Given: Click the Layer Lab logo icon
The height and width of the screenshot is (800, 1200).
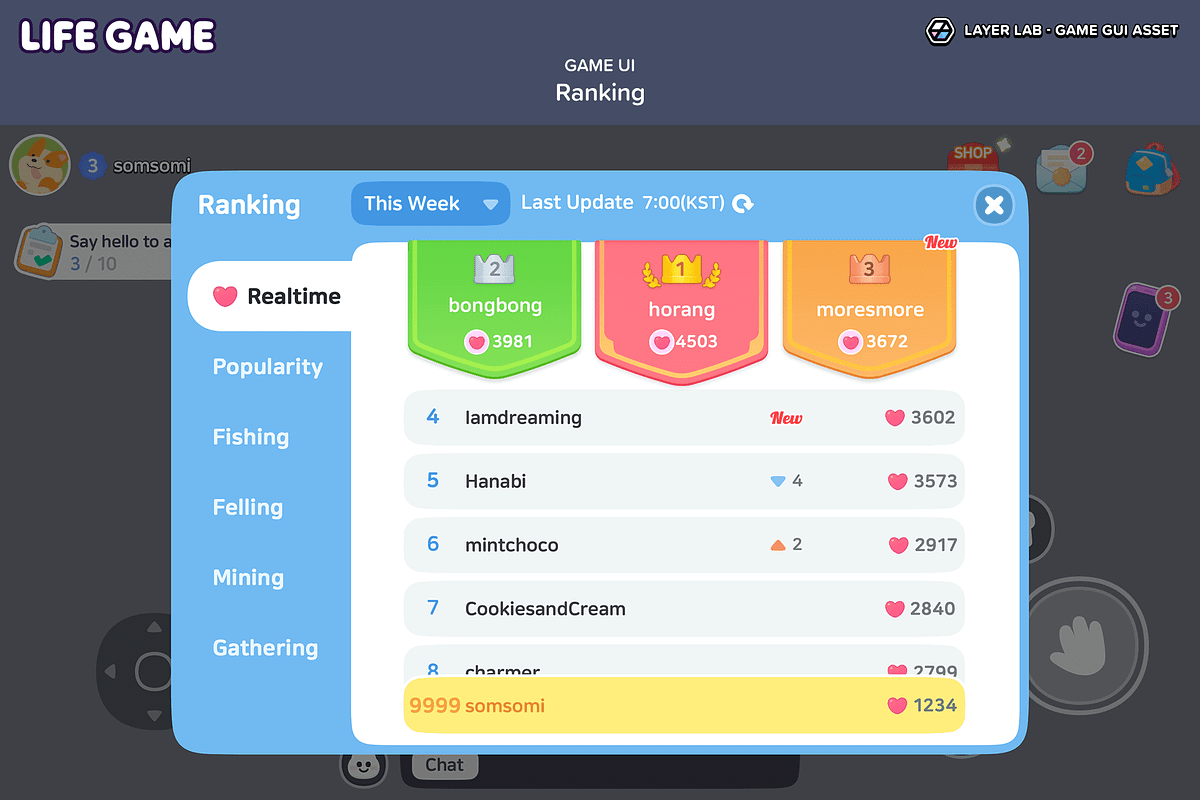Looking at the screenshot, I should click(x=941, y=31).
